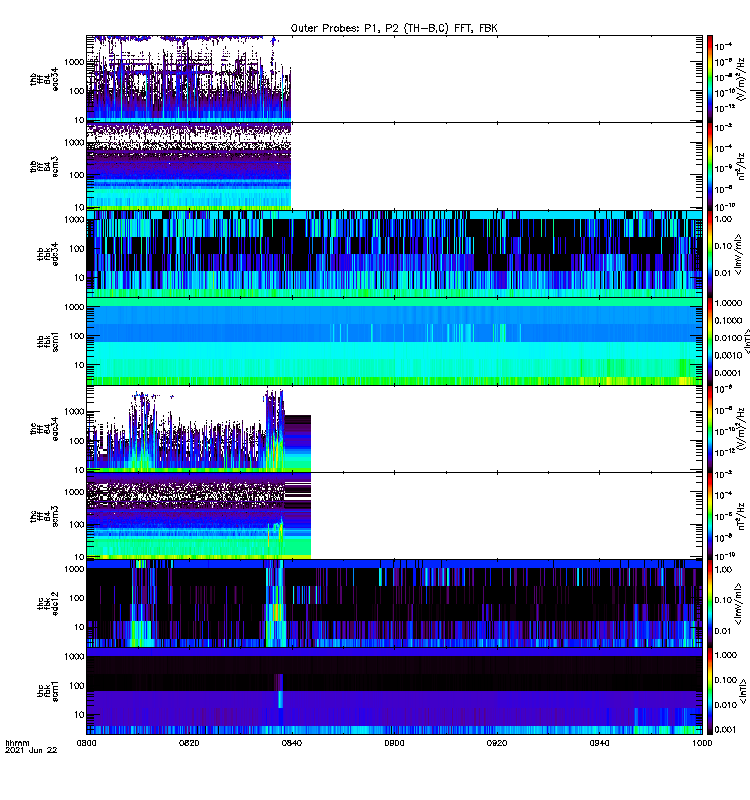The image size is (750, 800).
Task: Select the 0940 time axis label
Action: tap(599, 743)
